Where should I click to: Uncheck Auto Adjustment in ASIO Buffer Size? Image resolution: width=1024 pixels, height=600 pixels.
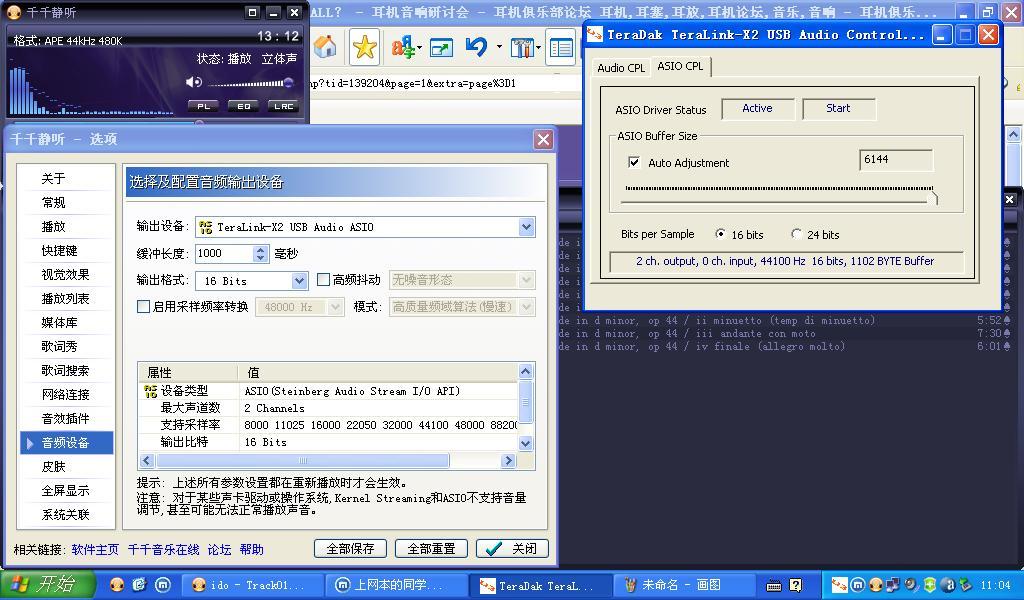(633, 162)
